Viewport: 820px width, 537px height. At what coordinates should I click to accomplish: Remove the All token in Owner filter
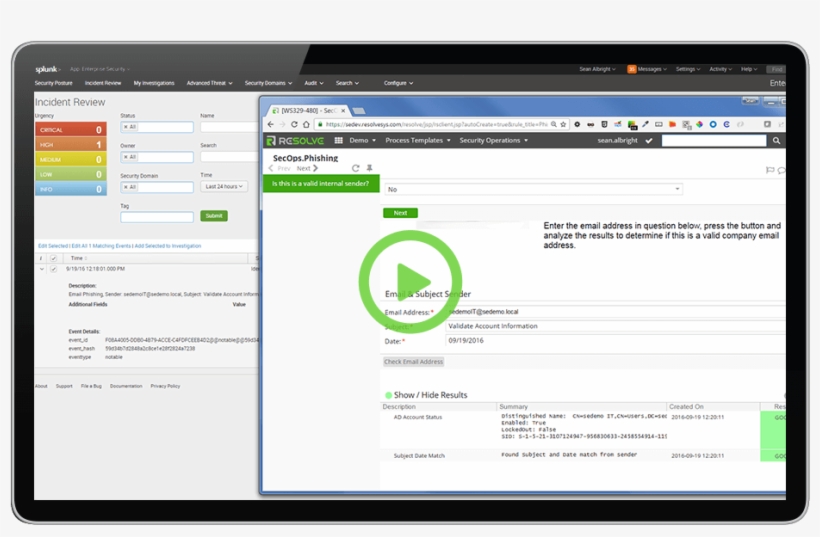(x=126, y=157)
